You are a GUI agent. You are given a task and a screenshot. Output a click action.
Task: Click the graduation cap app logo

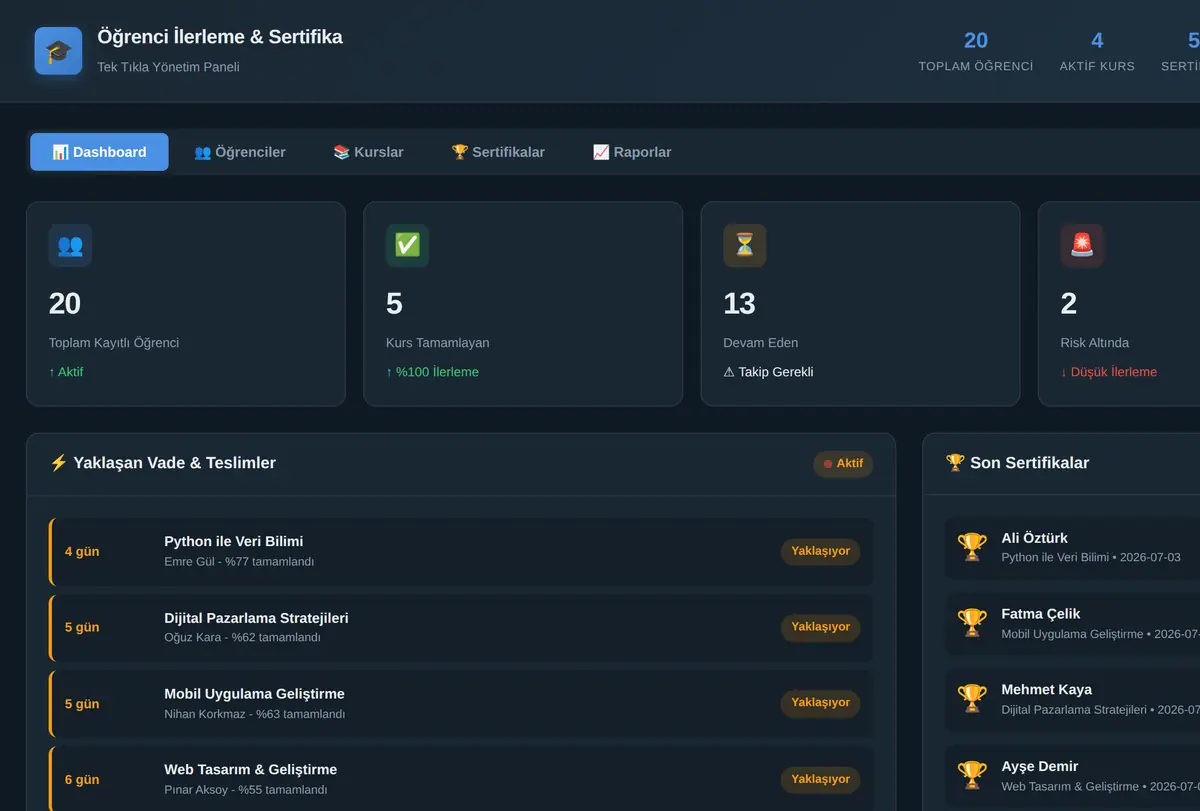(x=58, y=51)
